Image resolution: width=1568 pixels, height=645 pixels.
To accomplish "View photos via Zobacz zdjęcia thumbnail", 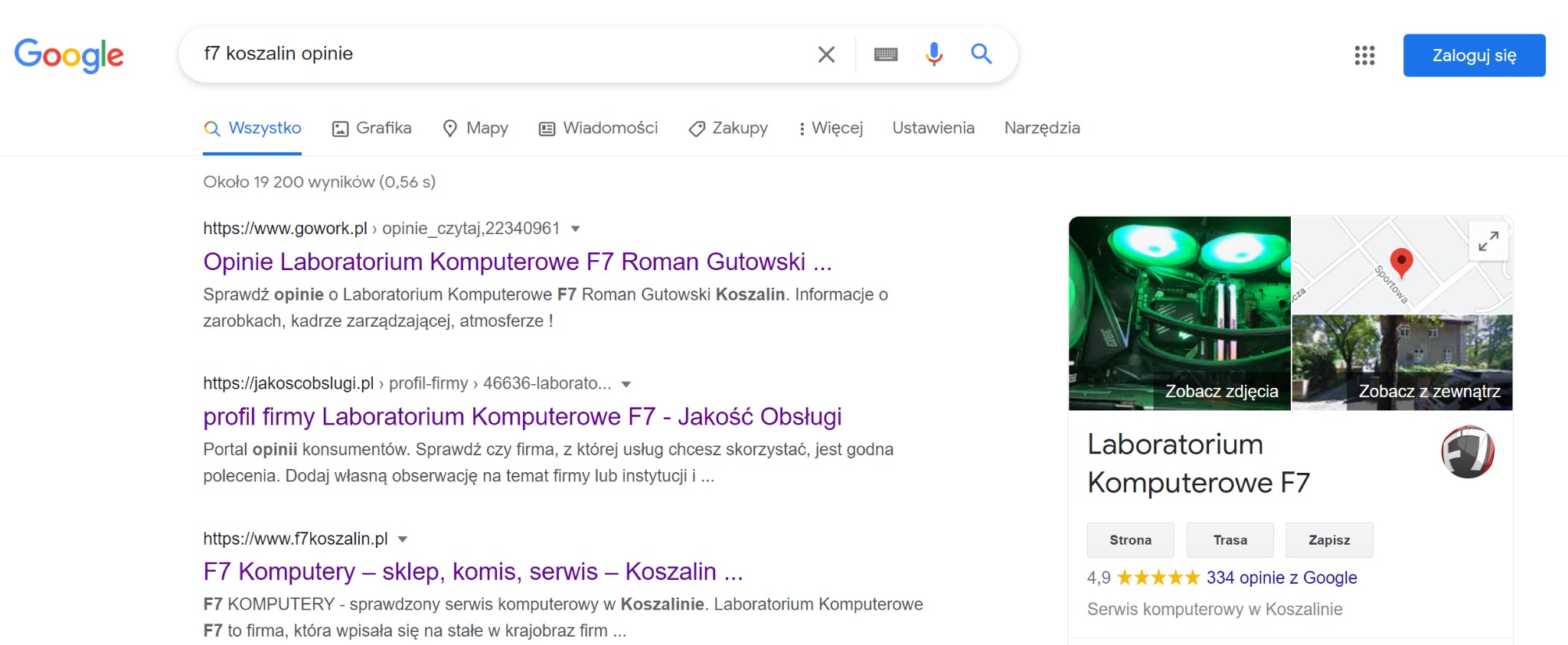I will point(1221,390).
